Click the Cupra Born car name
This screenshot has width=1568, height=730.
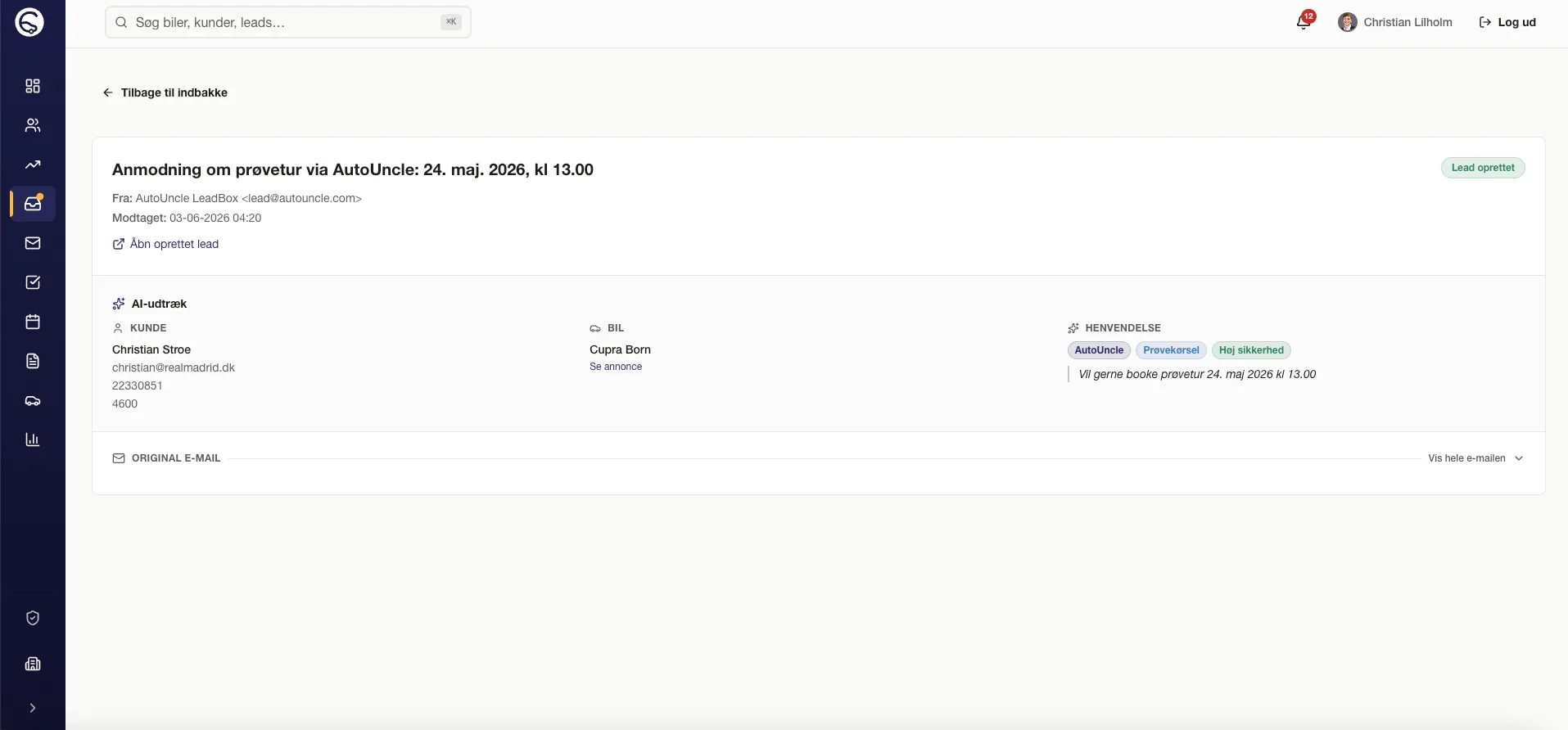(620, 349)
